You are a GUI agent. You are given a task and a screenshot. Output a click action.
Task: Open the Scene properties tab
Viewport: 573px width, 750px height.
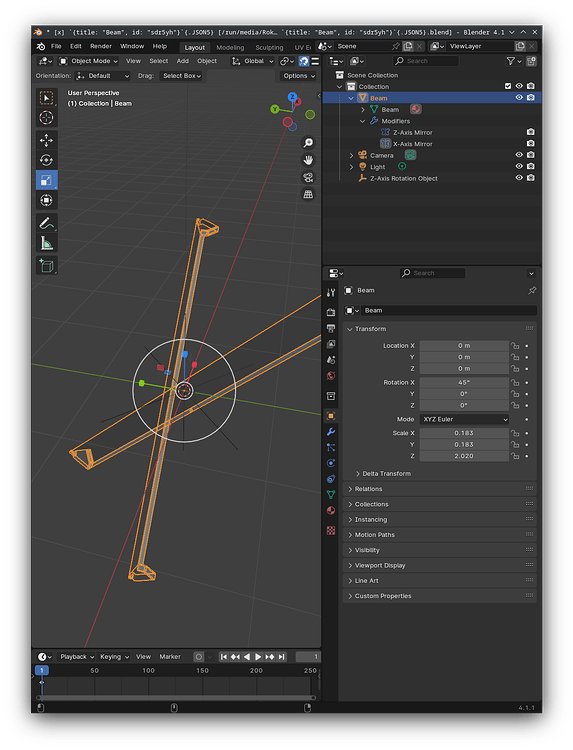(x=331, y=360)
